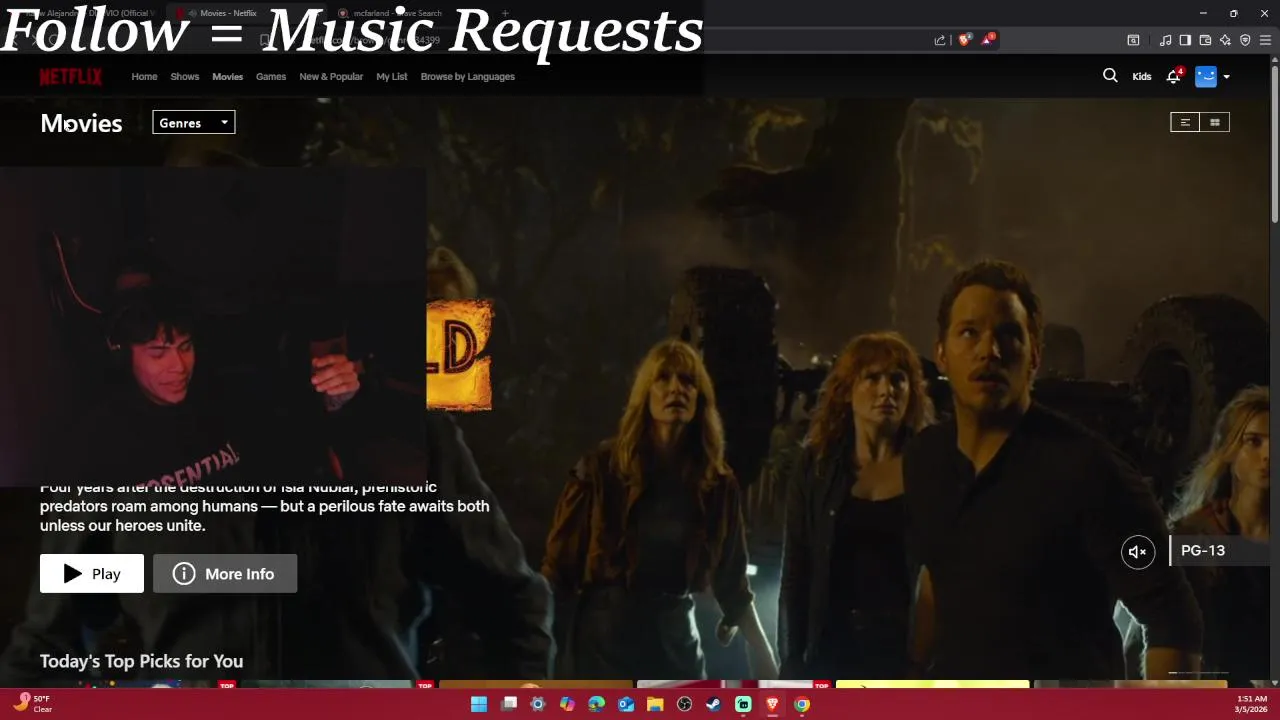Open Netflix notifications bell
The image size is (1280, 720).
click(1174, 76)
